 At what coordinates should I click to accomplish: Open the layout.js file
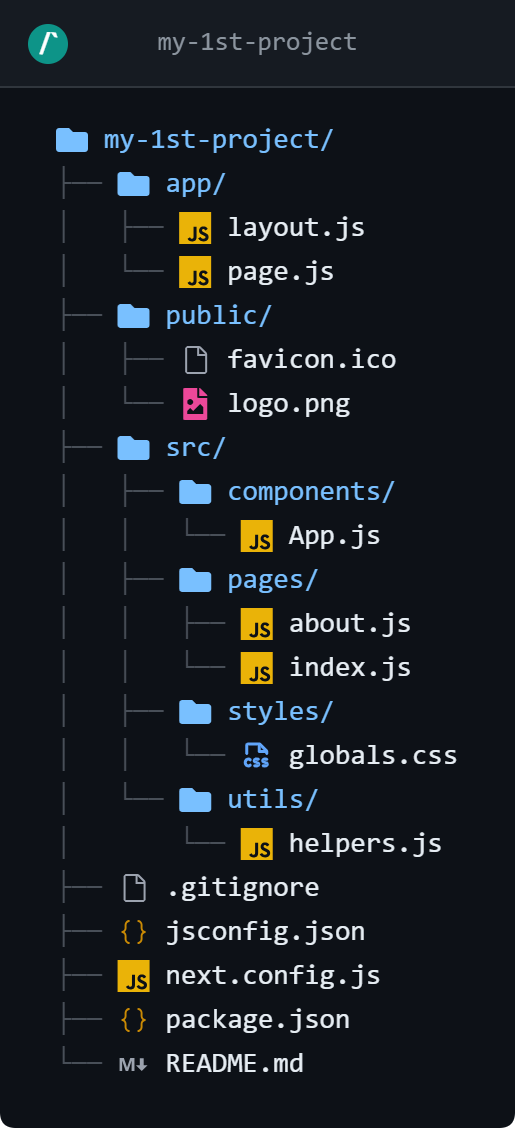pos(296,228)
